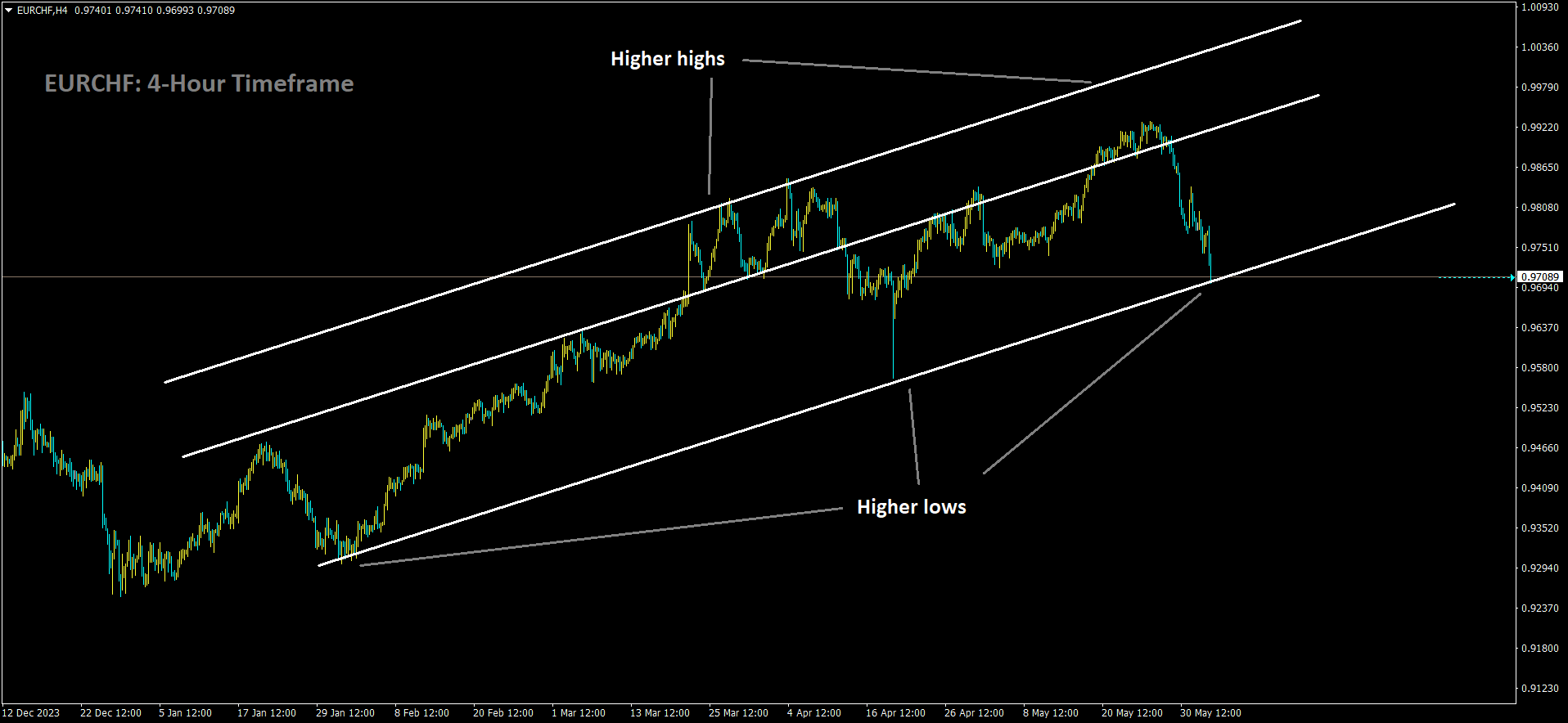Click time axis label 5 Jan 12:00
This screenshot has height=723, width=1568.
(185, 713)
